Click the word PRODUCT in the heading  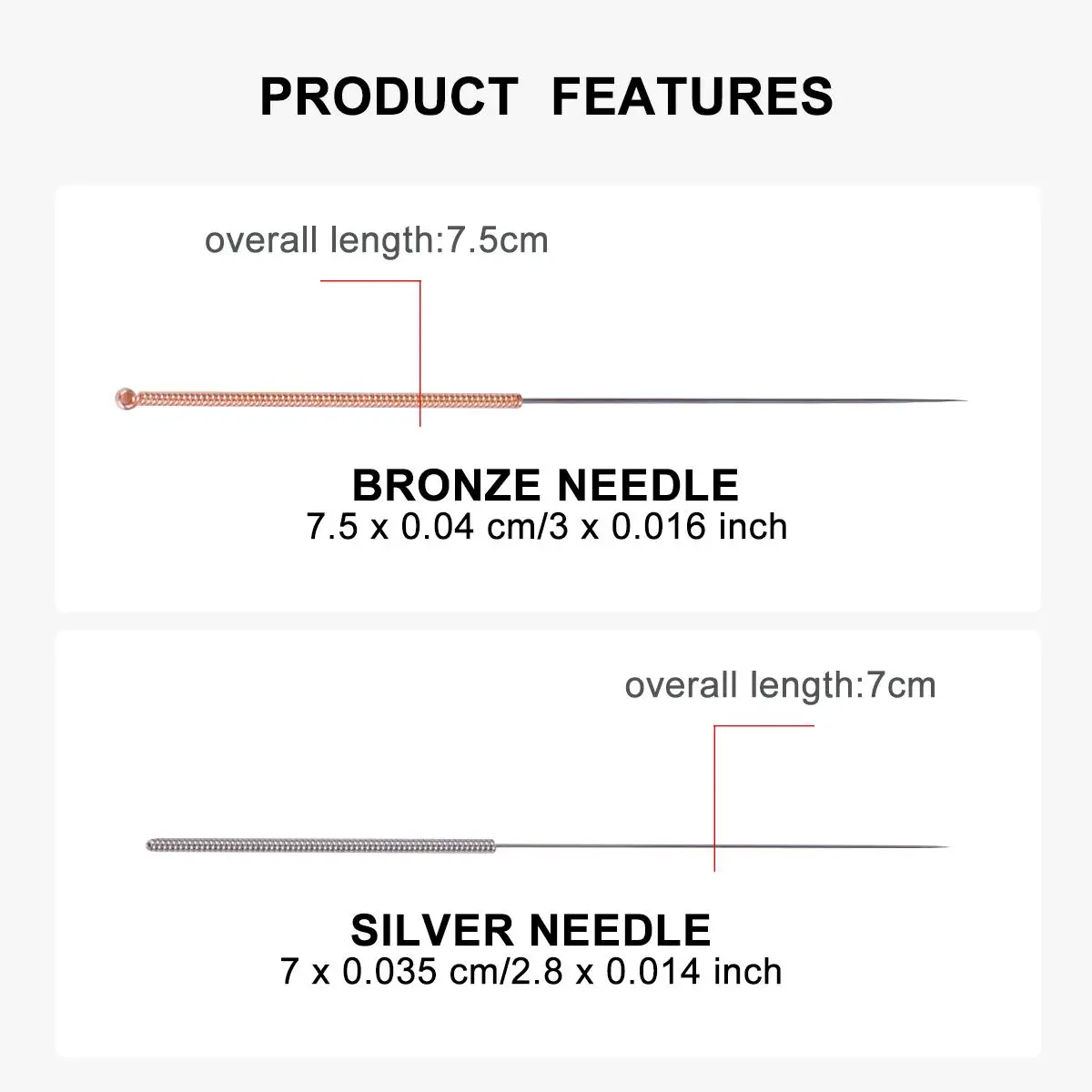click(389, 96)
